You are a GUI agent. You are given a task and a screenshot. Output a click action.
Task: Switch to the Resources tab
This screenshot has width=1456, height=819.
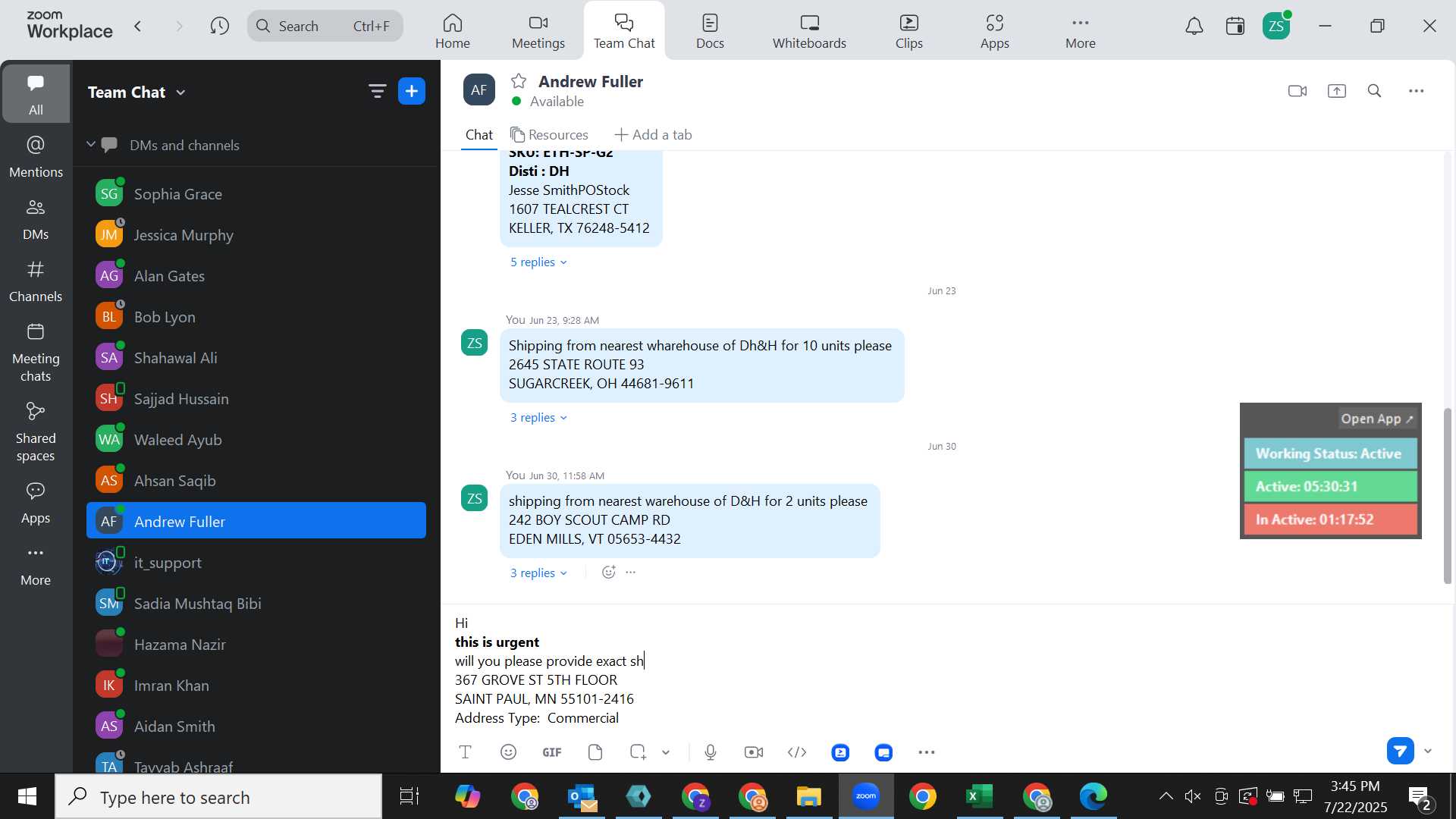point(550,135)
